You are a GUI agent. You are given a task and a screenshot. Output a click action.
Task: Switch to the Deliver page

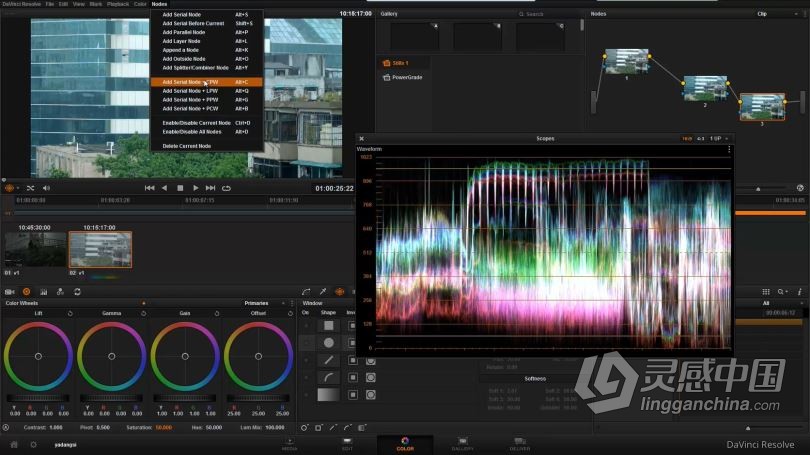(520, 444)
